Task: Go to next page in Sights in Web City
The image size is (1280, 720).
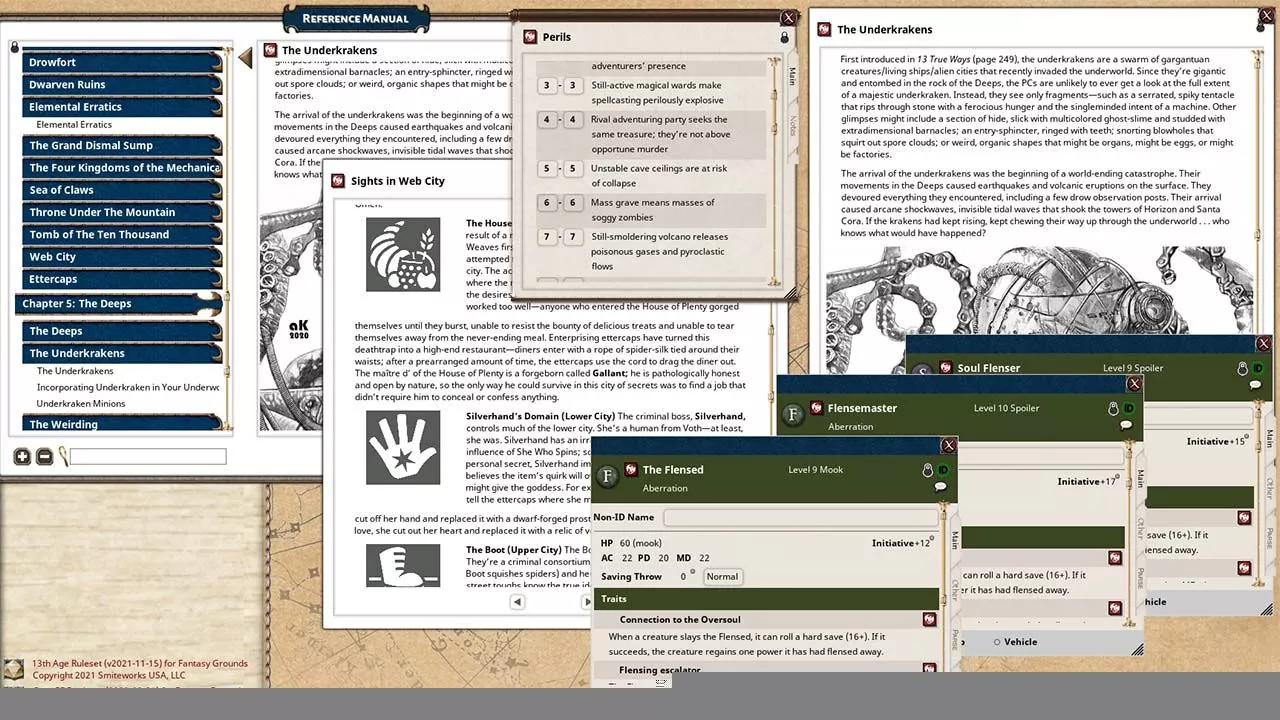Action: point(587,601)
